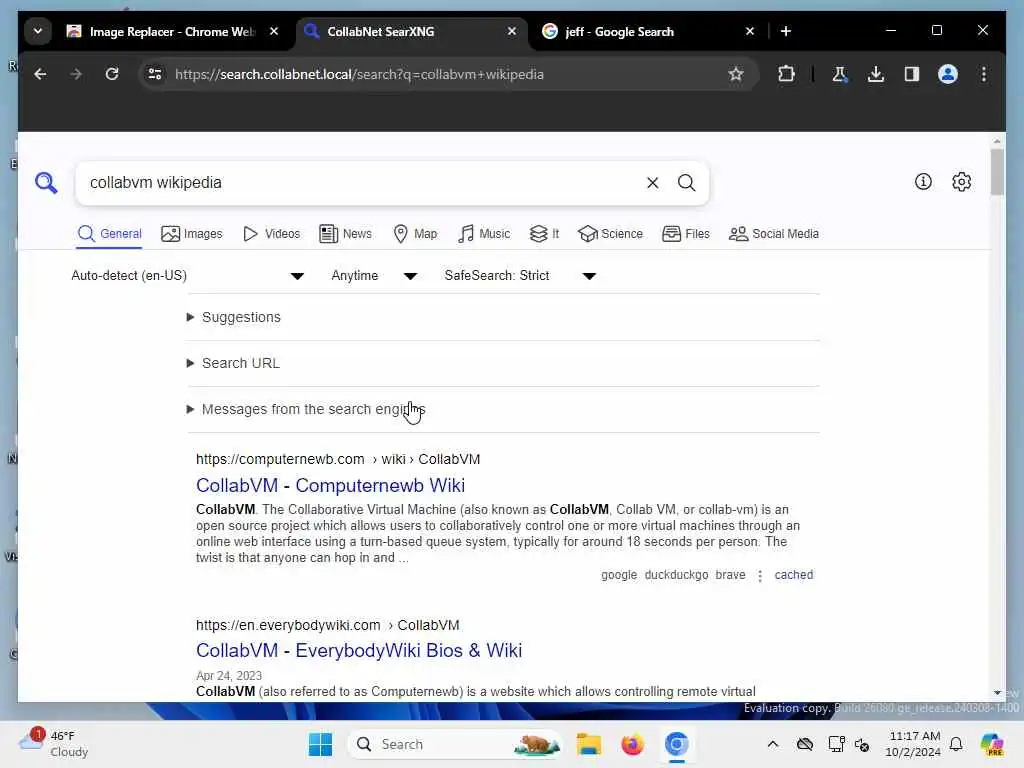Open Firefox from taskbar
Viewport: 1024px width, 768px height.
[632, 744]
